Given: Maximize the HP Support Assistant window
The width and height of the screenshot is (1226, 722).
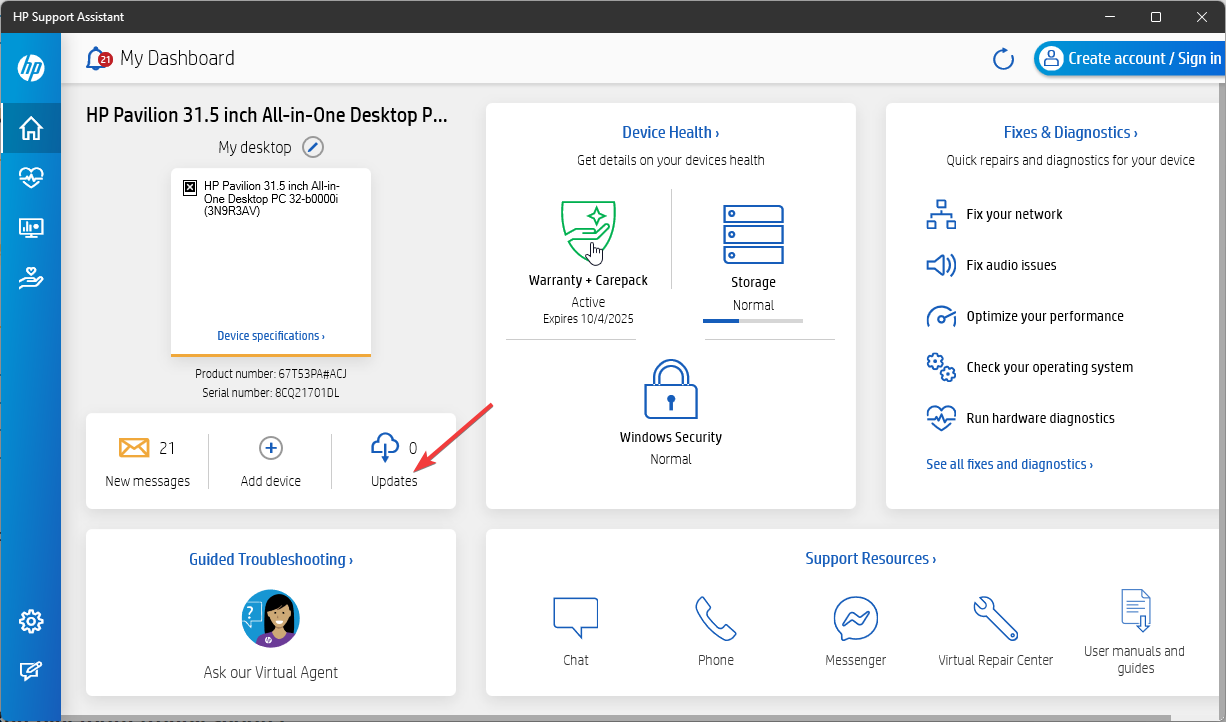Looking at the screenshot, I should point(1156,17).
